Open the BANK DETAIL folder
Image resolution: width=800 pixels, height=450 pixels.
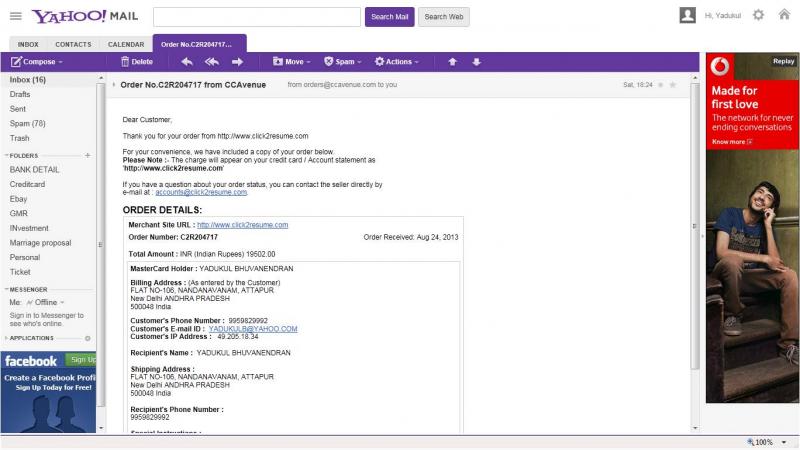(34, 169)
